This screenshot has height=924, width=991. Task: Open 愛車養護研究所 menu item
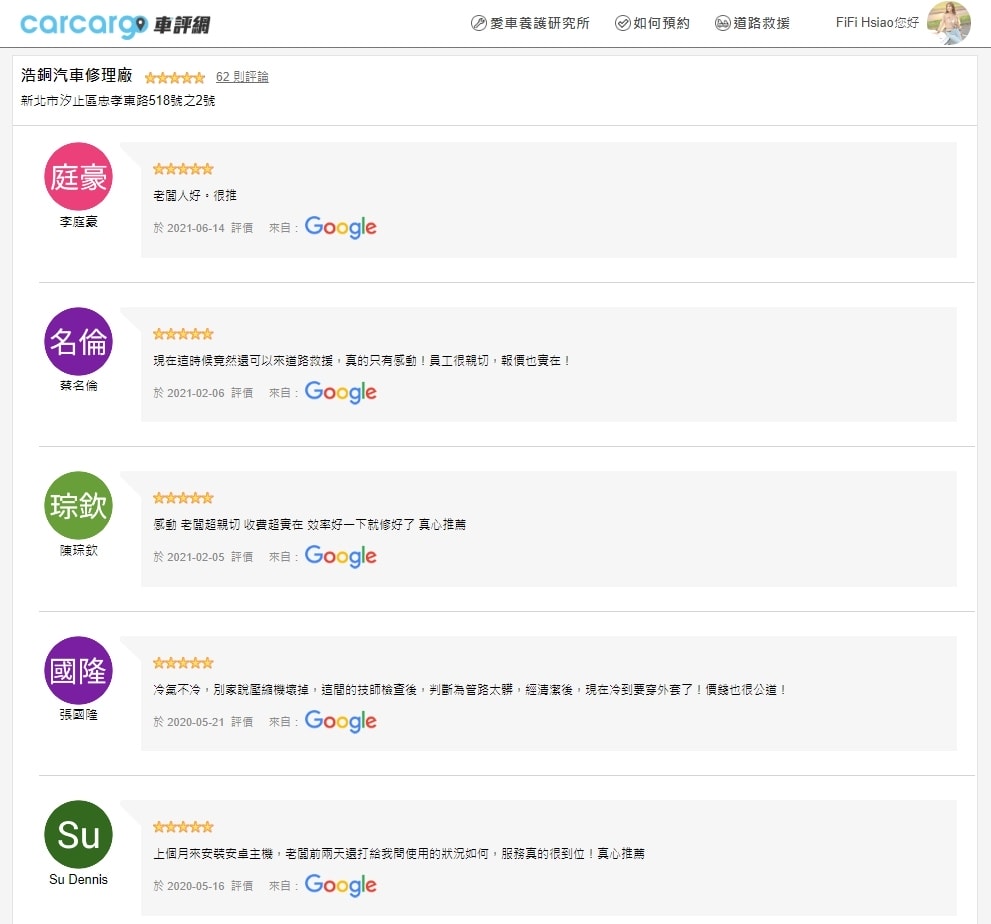(530, 23)
